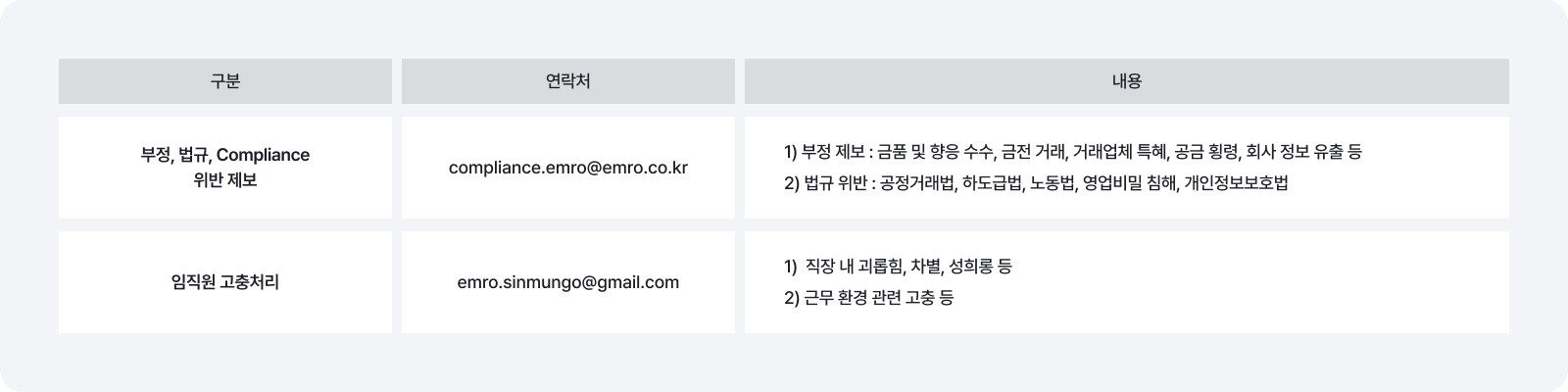Viewport: 1568px width, 392px height.
Task: Click the 구분 column header
Action: (224, 81)
